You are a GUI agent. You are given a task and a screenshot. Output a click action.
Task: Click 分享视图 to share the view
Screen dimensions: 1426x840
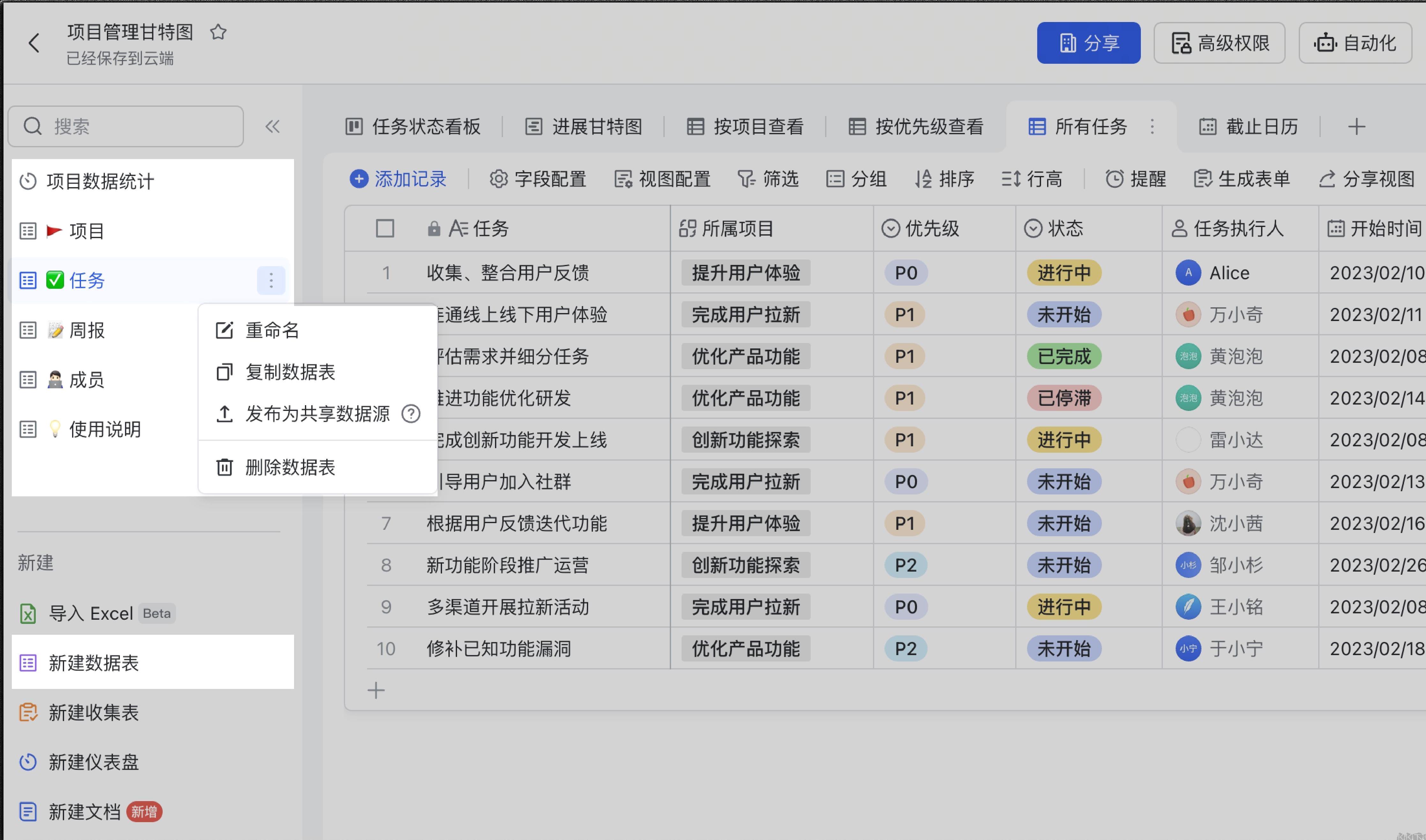(1367, 179)
